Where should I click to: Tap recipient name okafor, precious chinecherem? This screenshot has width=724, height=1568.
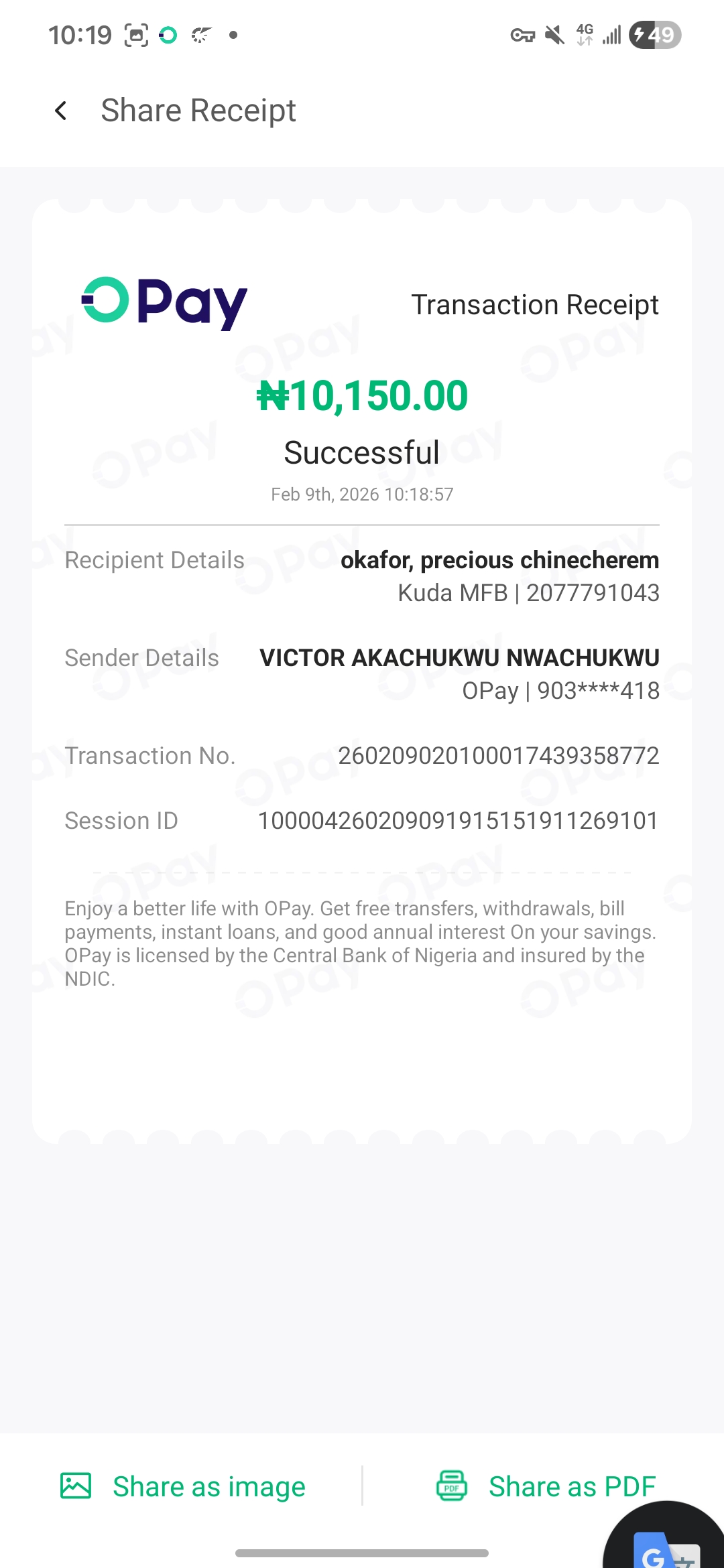click(x=499, y=560)
